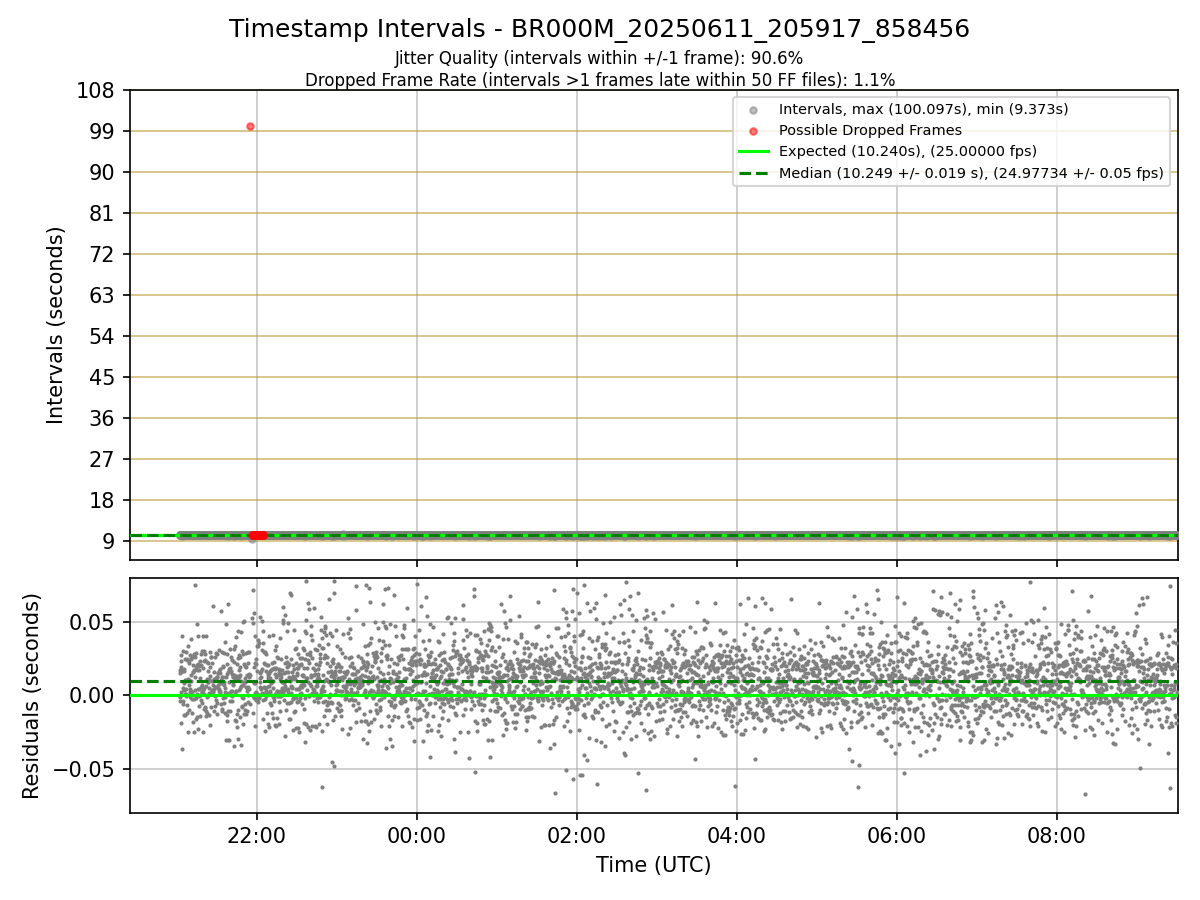Click the '22:00' x-axis tick label
Viewport: 1200px width, 900px height.
pyautogui.click(x=257, y=835)
